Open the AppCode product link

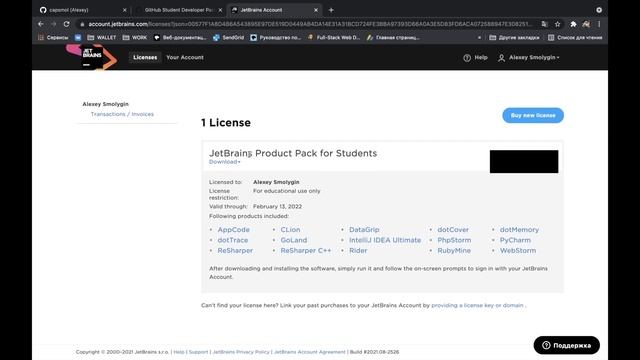(233, 230)
